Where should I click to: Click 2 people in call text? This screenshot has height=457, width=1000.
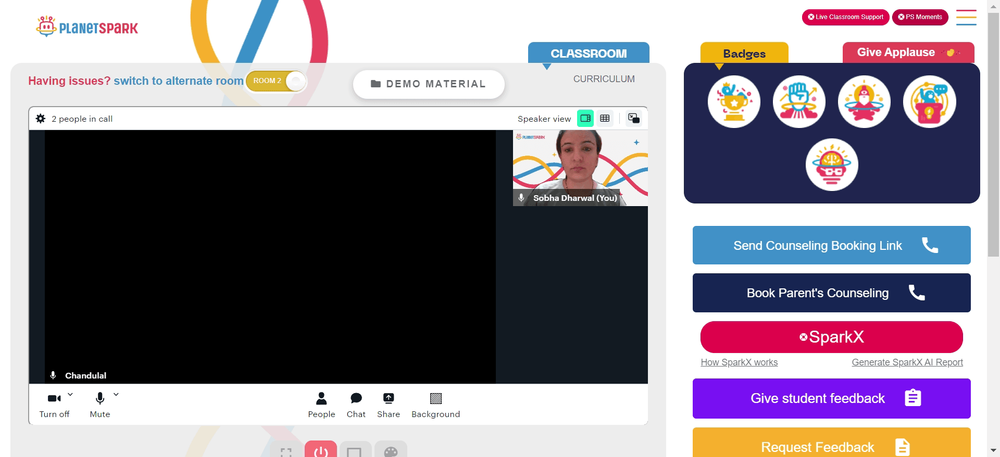(82, 119)
